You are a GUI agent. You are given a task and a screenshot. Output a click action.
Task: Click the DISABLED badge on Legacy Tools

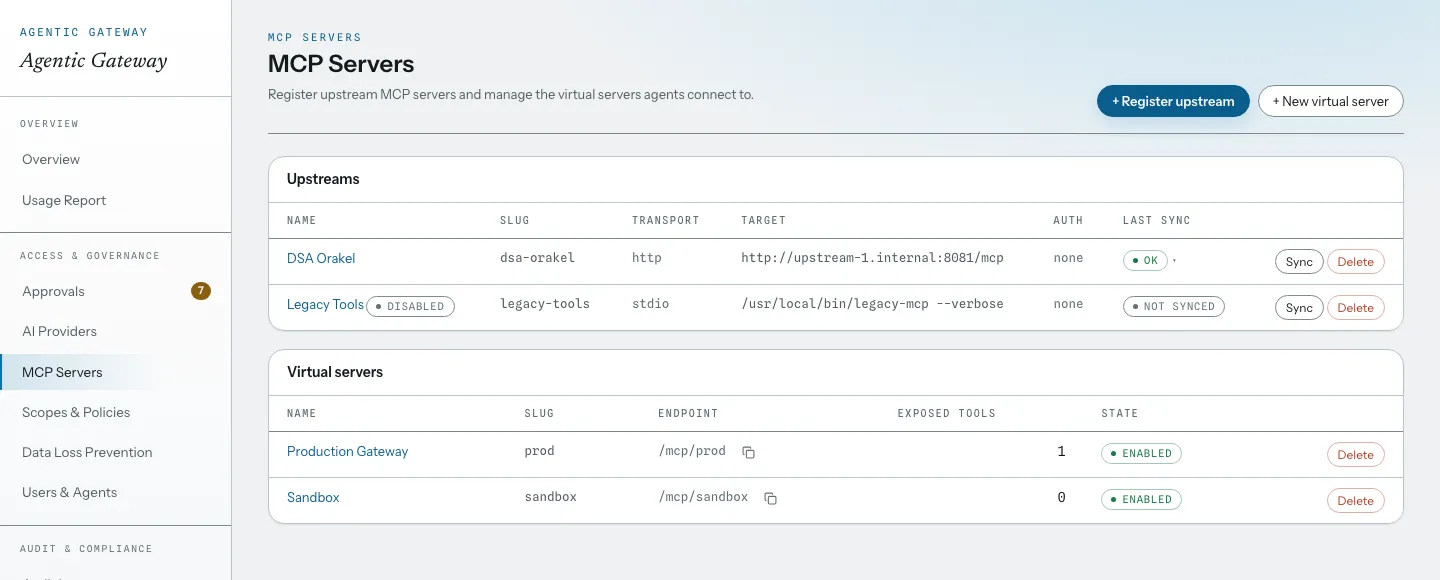[410, 306]
